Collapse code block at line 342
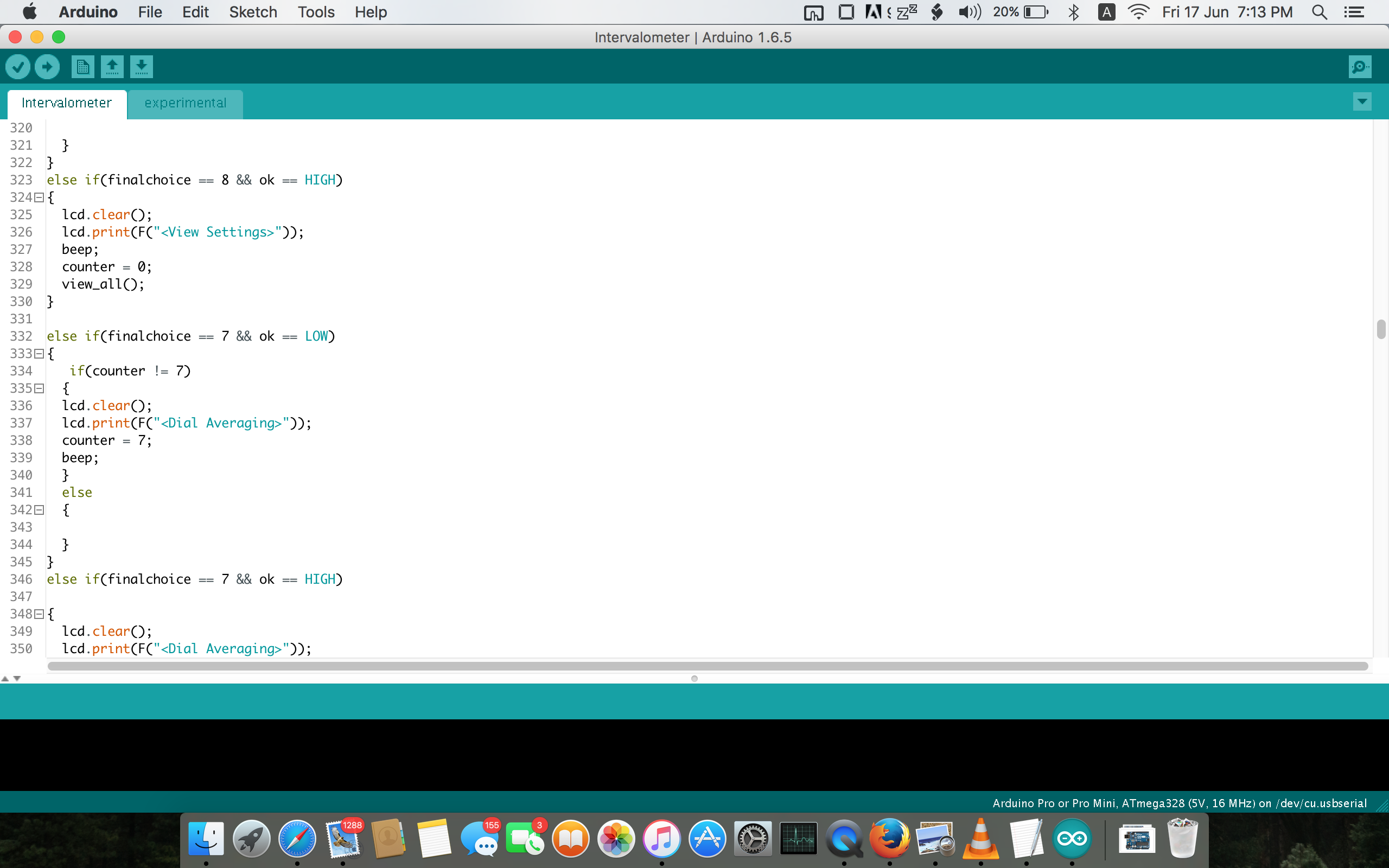The width and height of the screenshot is (1389, 868). tap(39, 510)
